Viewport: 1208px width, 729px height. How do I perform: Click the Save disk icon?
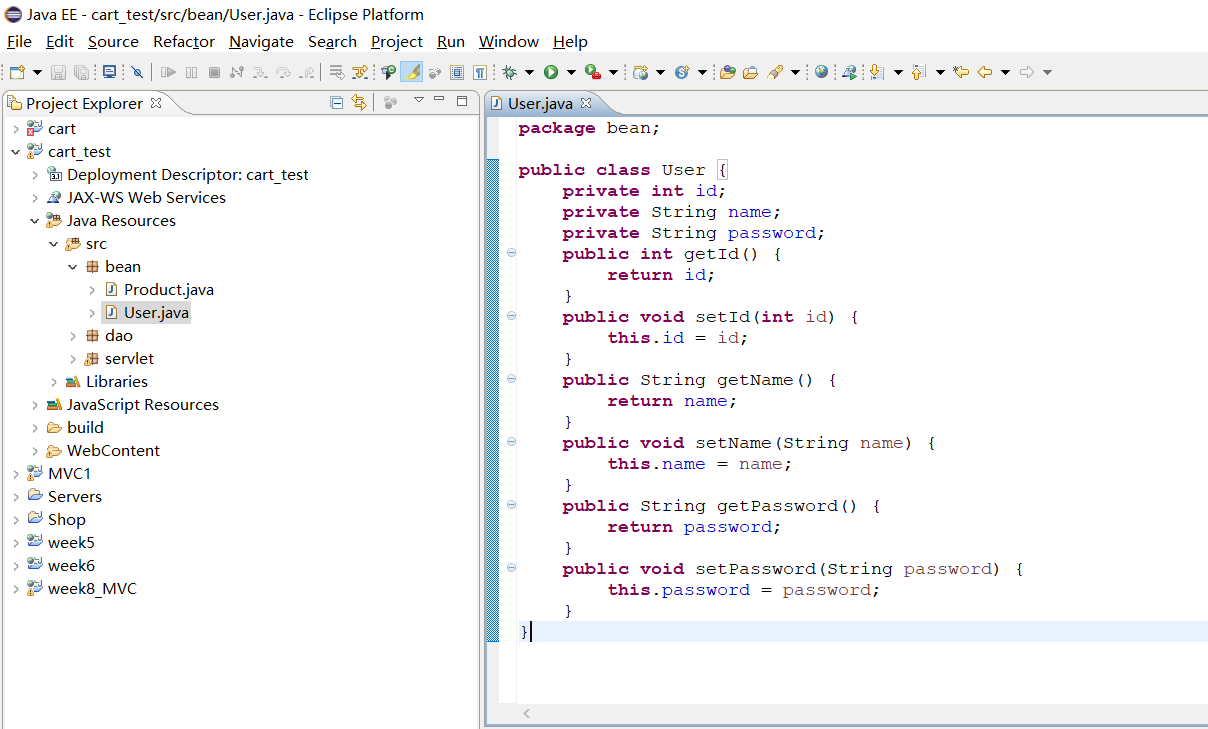tap(58, 72)
